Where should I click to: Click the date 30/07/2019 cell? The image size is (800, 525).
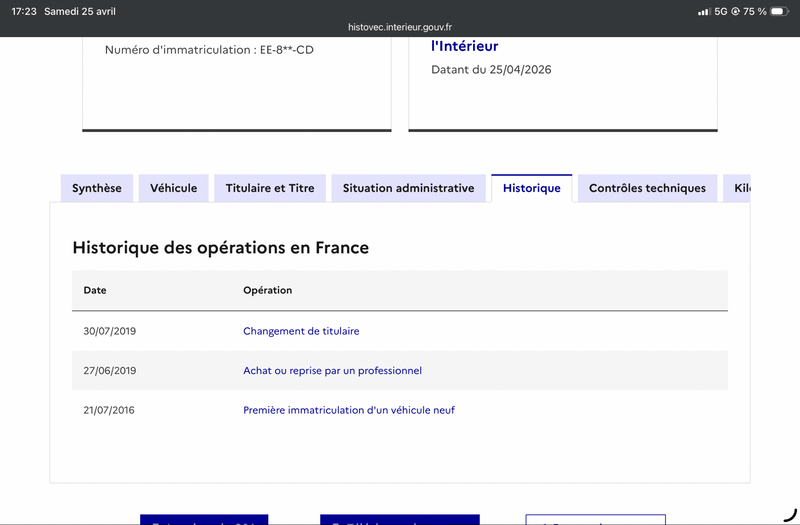click(x=110, y=331)
